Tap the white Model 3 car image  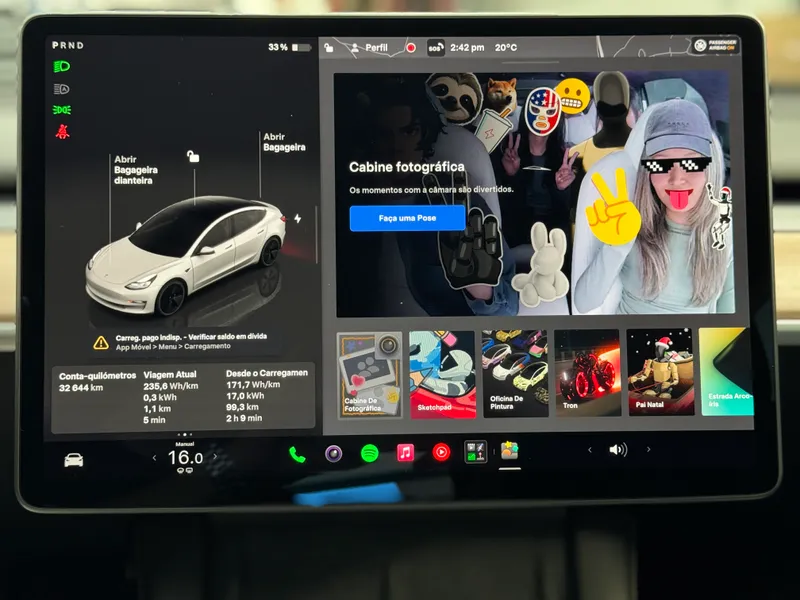coord(186,255)
